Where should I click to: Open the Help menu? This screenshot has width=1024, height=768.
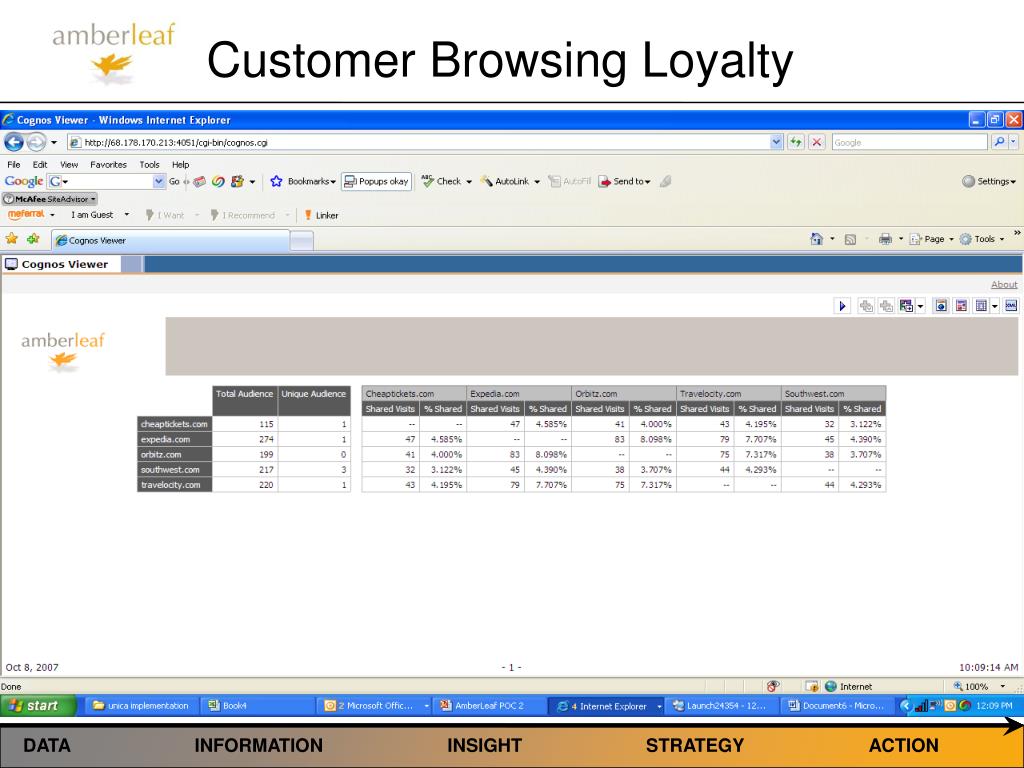coord(180,165)
